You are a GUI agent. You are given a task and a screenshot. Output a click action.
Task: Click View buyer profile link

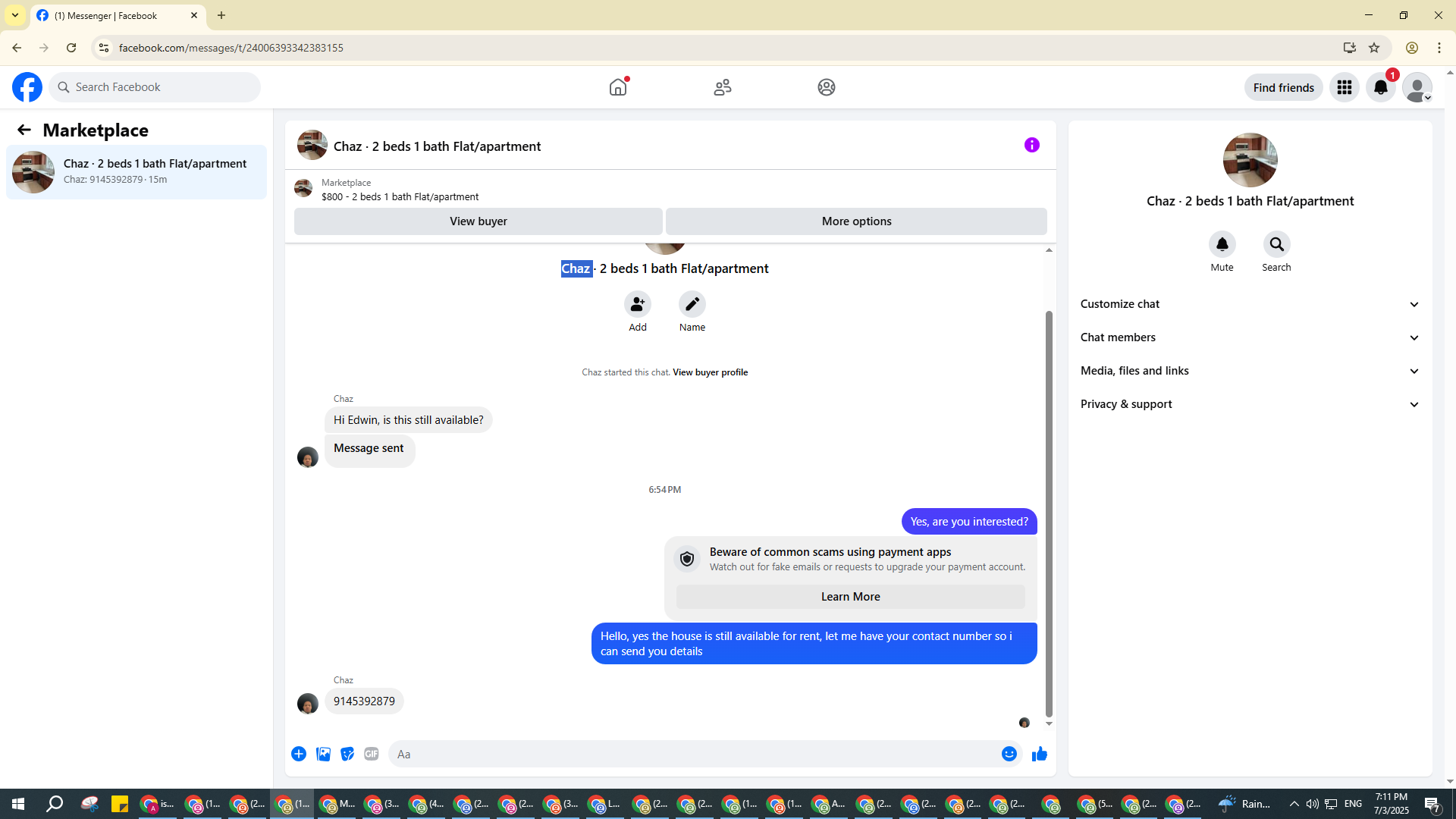710,372
